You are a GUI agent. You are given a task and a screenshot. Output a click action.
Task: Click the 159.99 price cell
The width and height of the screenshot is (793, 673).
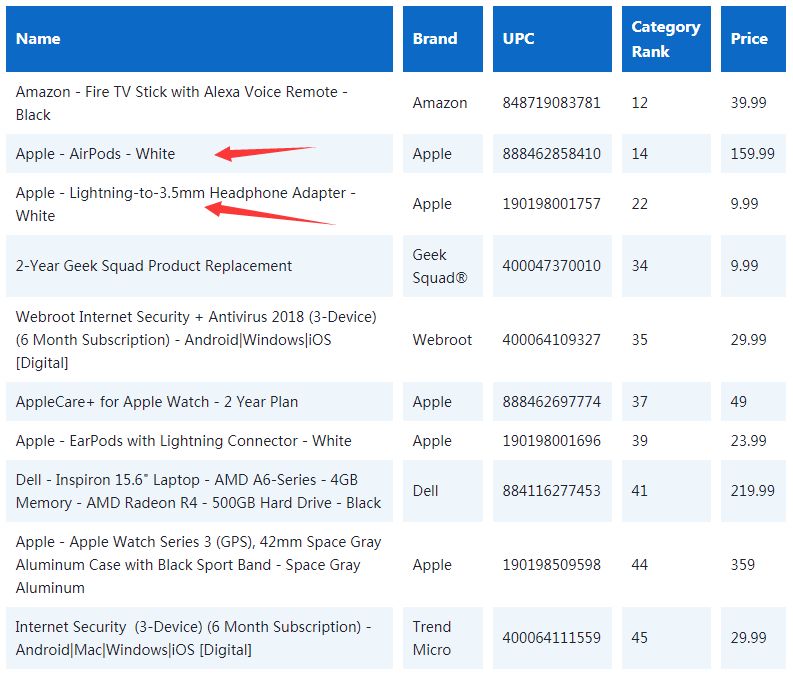tap(752, 154)
